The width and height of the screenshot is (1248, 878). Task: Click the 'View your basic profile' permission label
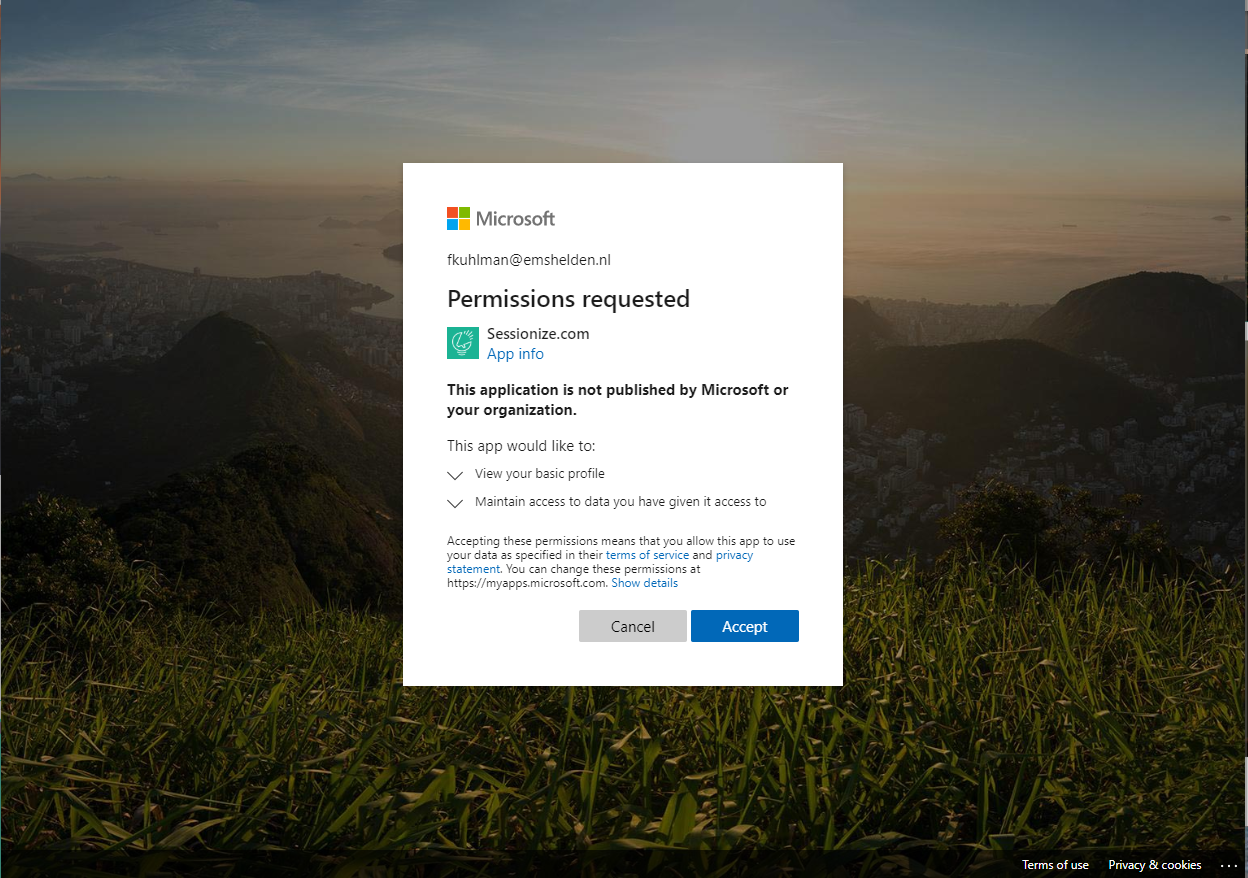click(x=540, y=474)
